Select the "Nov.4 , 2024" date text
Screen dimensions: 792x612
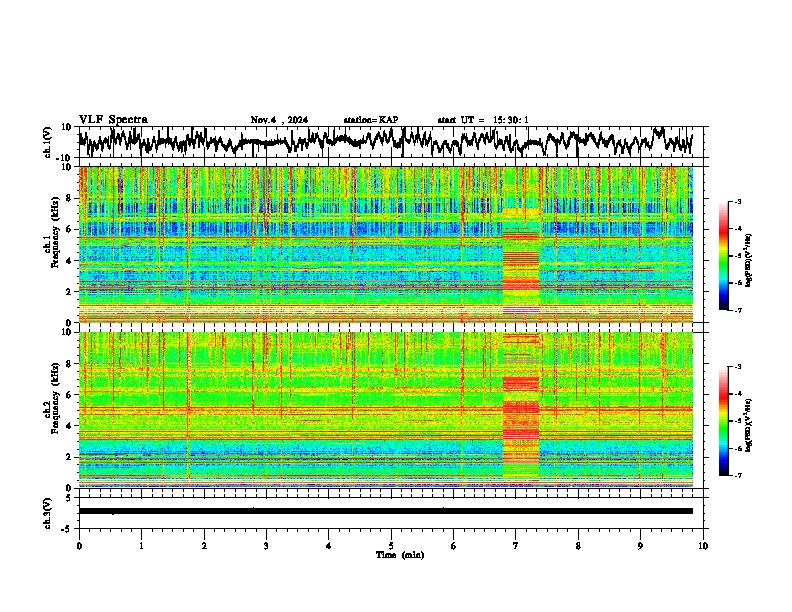point(279,120)
